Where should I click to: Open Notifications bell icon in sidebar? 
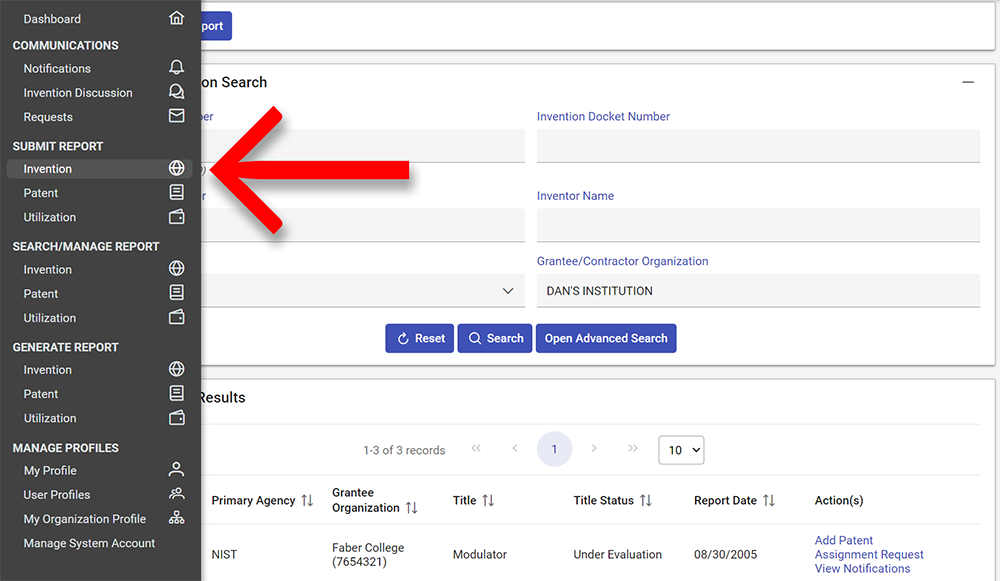pyautogui.click(x=177, y=68)
